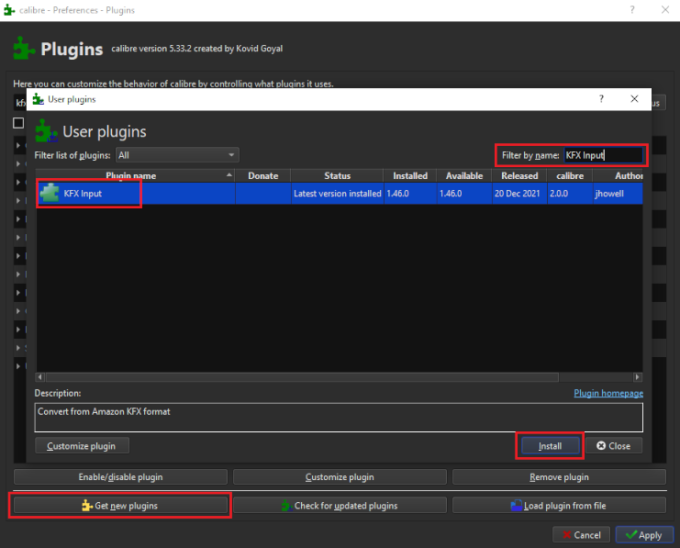Toggle the checkbox at left of Preferences window
Image resolution: width=680 pixels, height=548 pixels.
click(x=18, y=123)
